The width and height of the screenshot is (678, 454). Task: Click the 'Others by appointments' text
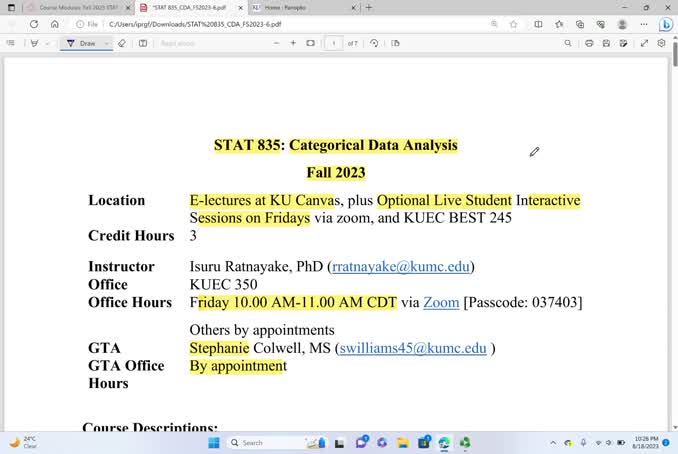[262, 330]
